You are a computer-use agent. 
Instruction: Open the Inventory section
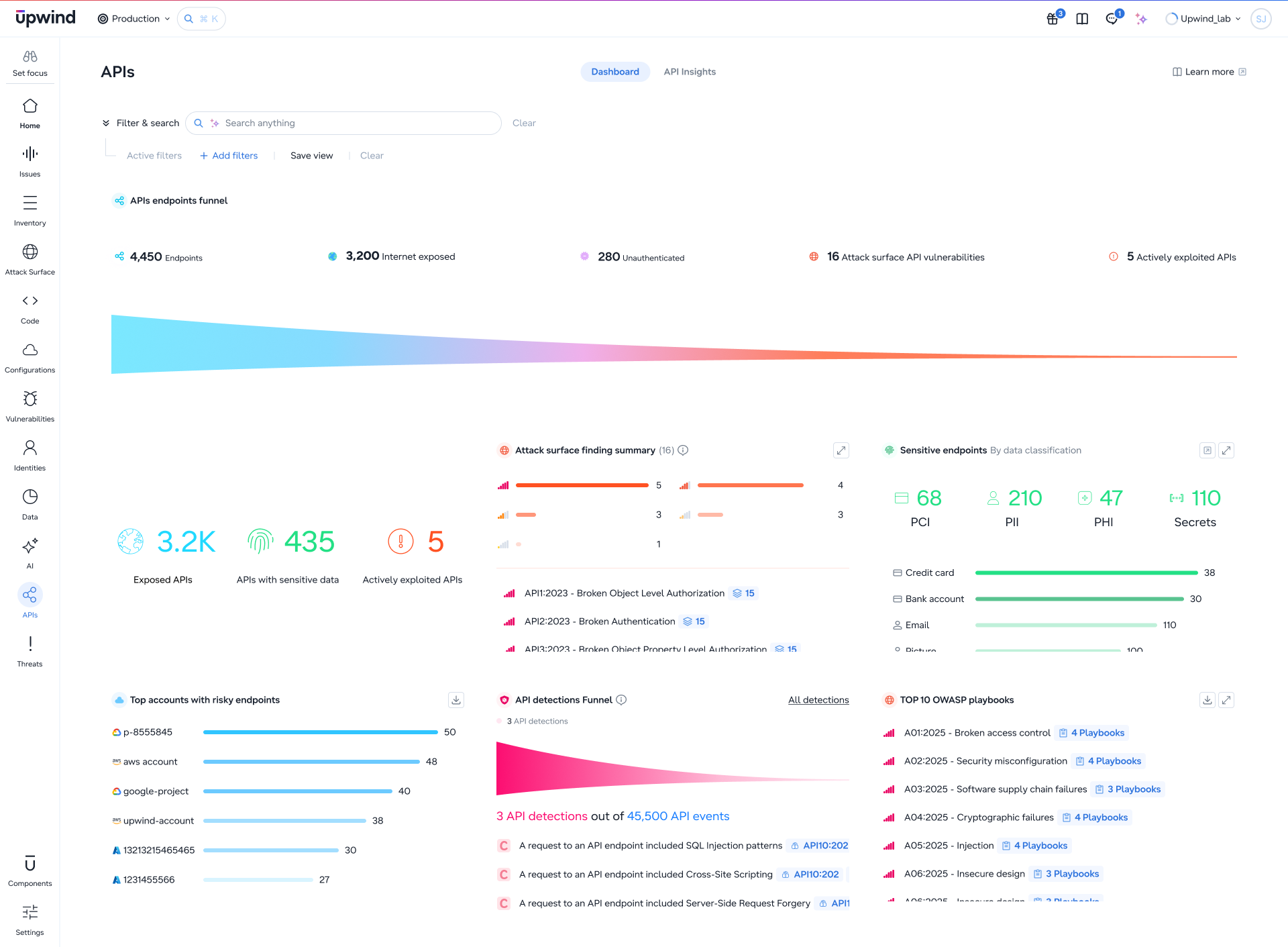(30, 211)
